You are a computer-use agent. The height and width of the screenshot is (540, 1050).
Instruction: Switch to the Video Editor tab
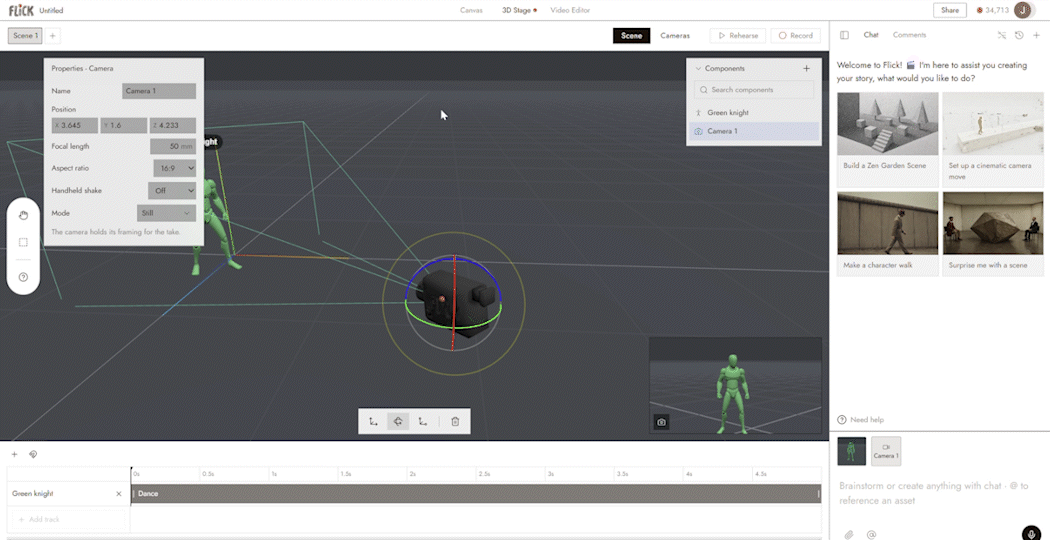tap(570, 10)
